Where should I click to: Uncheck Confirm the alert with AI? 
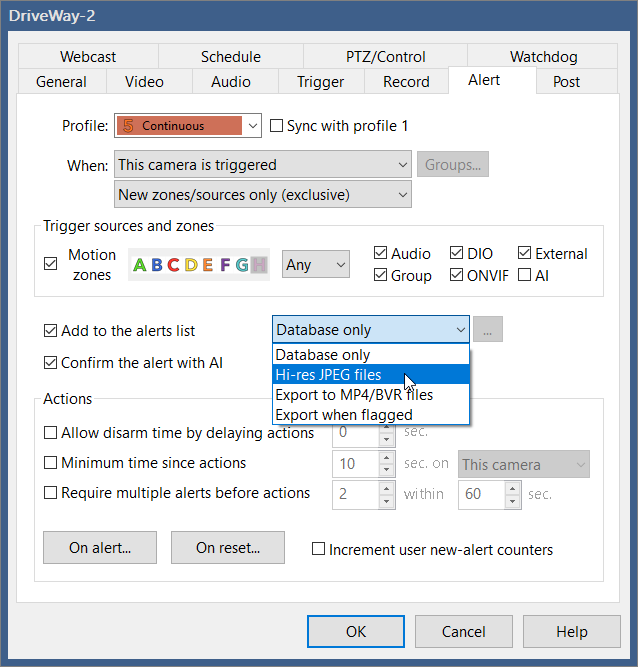51,363
